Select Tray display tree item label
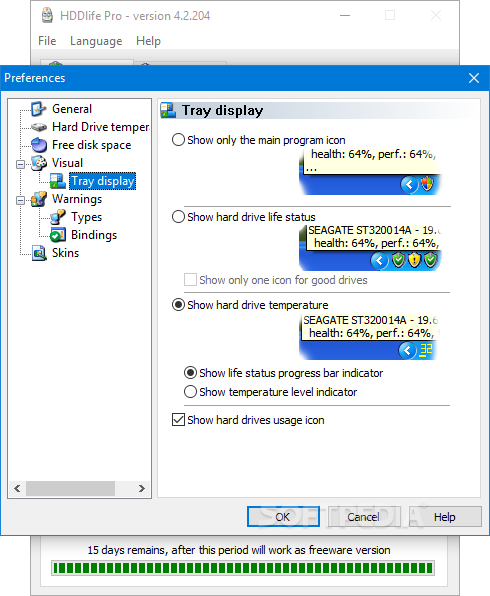490x596 pixels. click(x=103, y=181)
